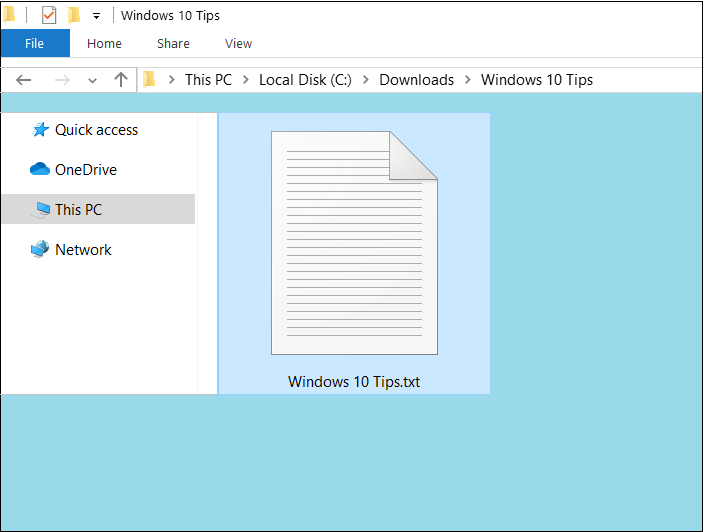Screen dimensions: 704x532
Task: Expand chevron after Local Disk (C:)
Action: tap(366, 80)
